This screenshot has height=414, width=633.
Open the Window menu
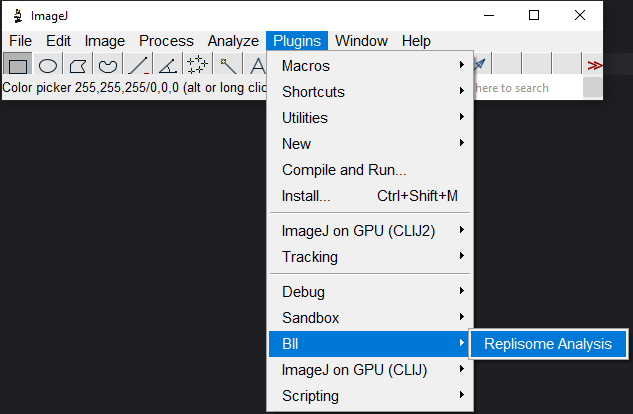pyautogui.click(x=361, y=41)
